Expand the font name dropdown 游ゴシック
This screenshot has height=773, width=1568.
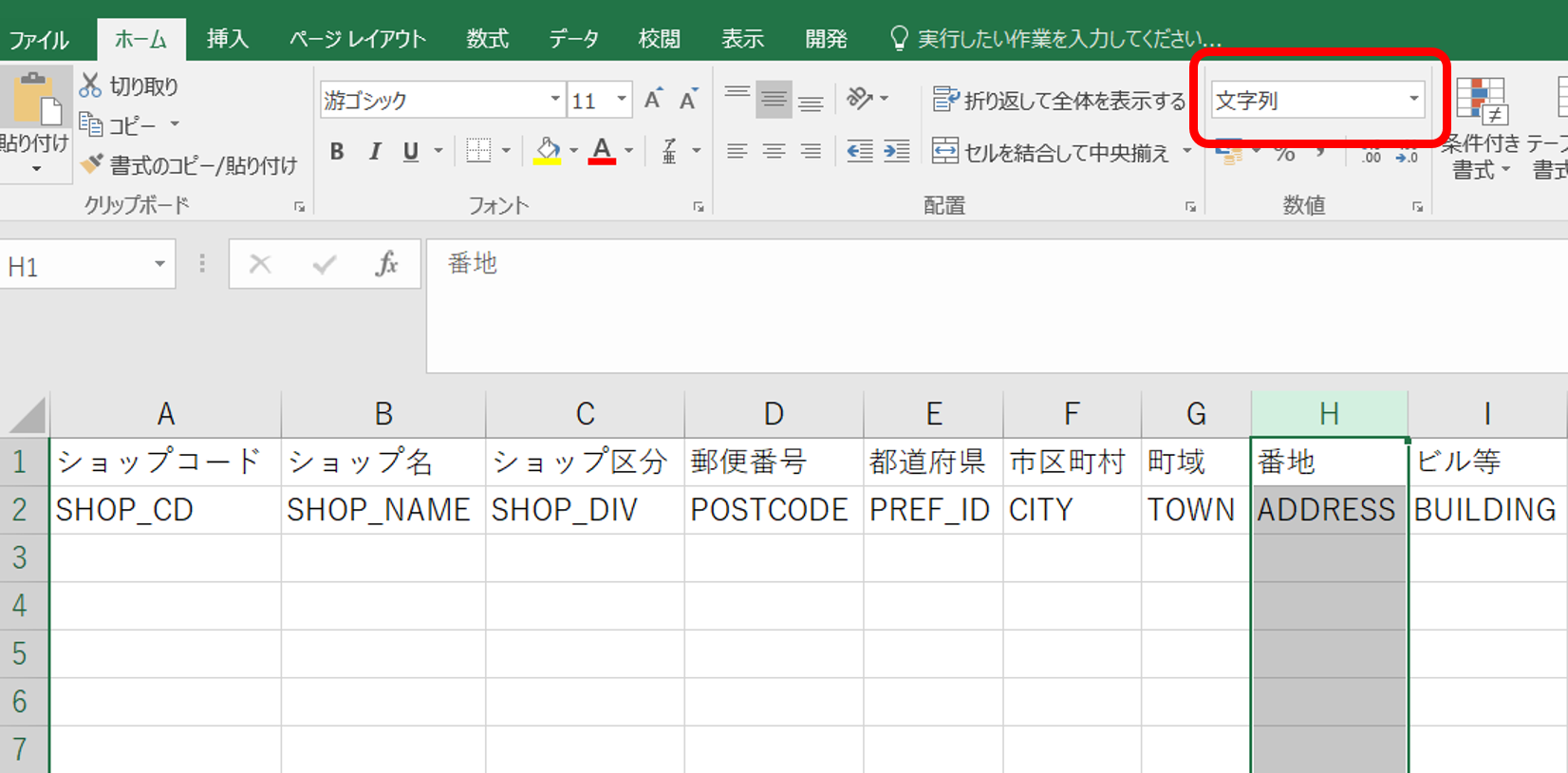555,100
